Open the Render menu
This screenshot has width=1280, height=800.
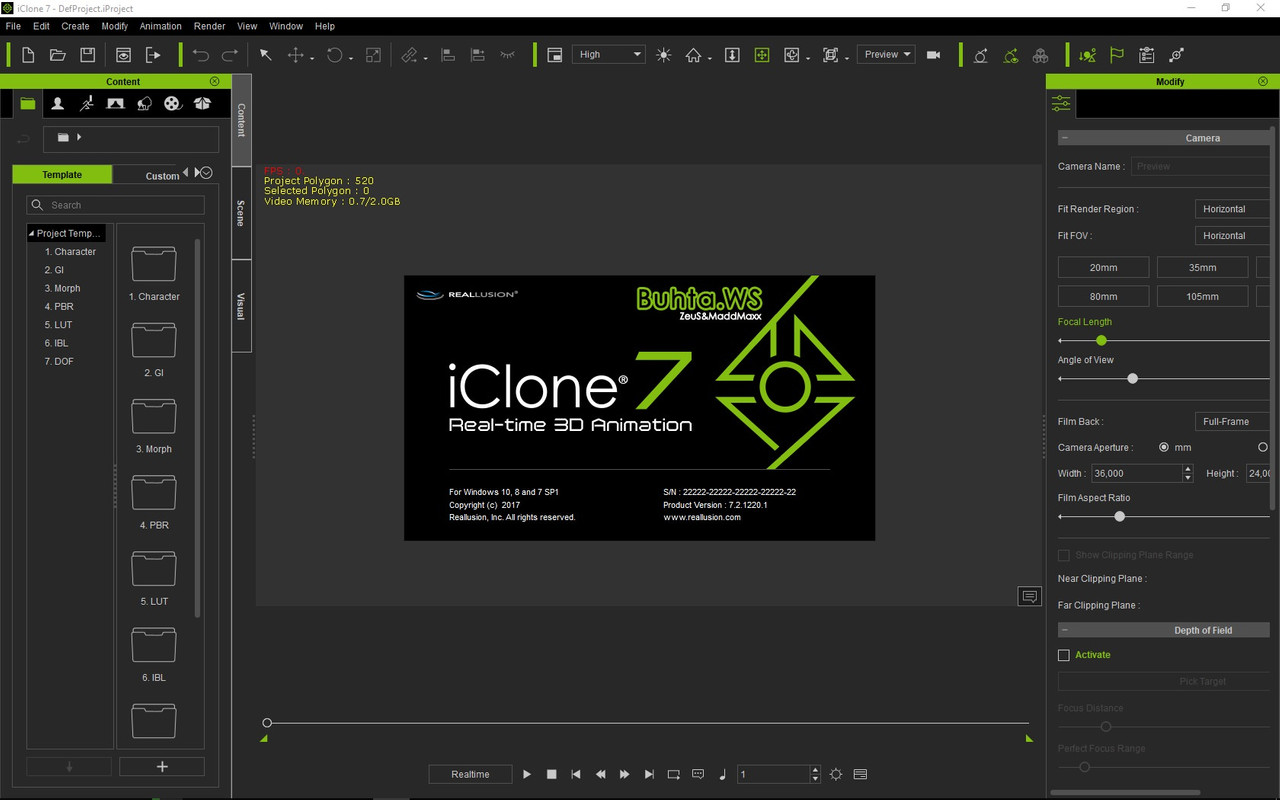[x=210, y=26]
